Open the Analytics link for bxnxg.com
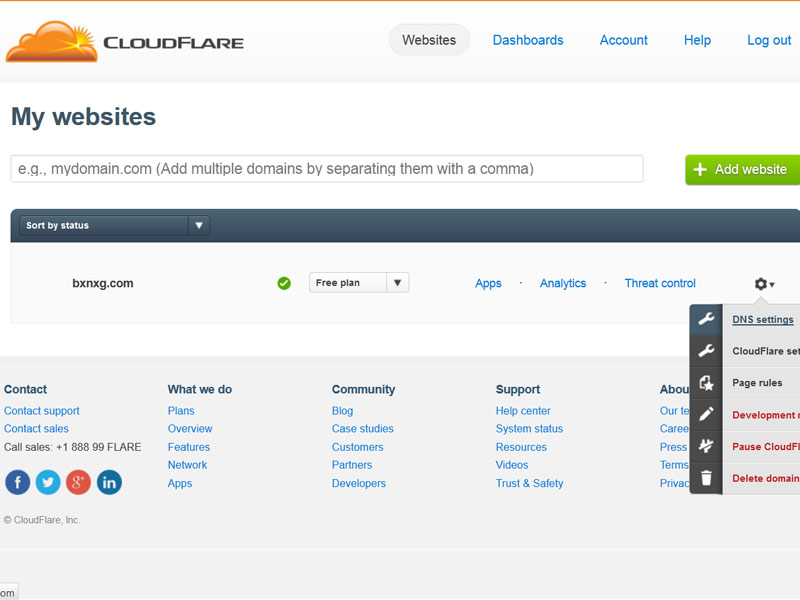Screen dimensions: 800x600 coord(563,283)
